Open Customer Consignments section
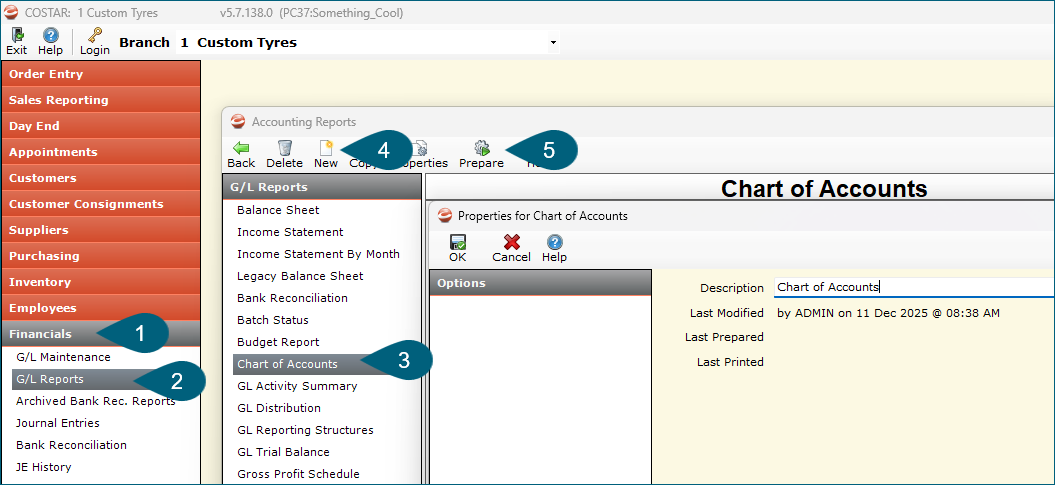The width and height of the screenshot is (1055, 485). point(101,204)
